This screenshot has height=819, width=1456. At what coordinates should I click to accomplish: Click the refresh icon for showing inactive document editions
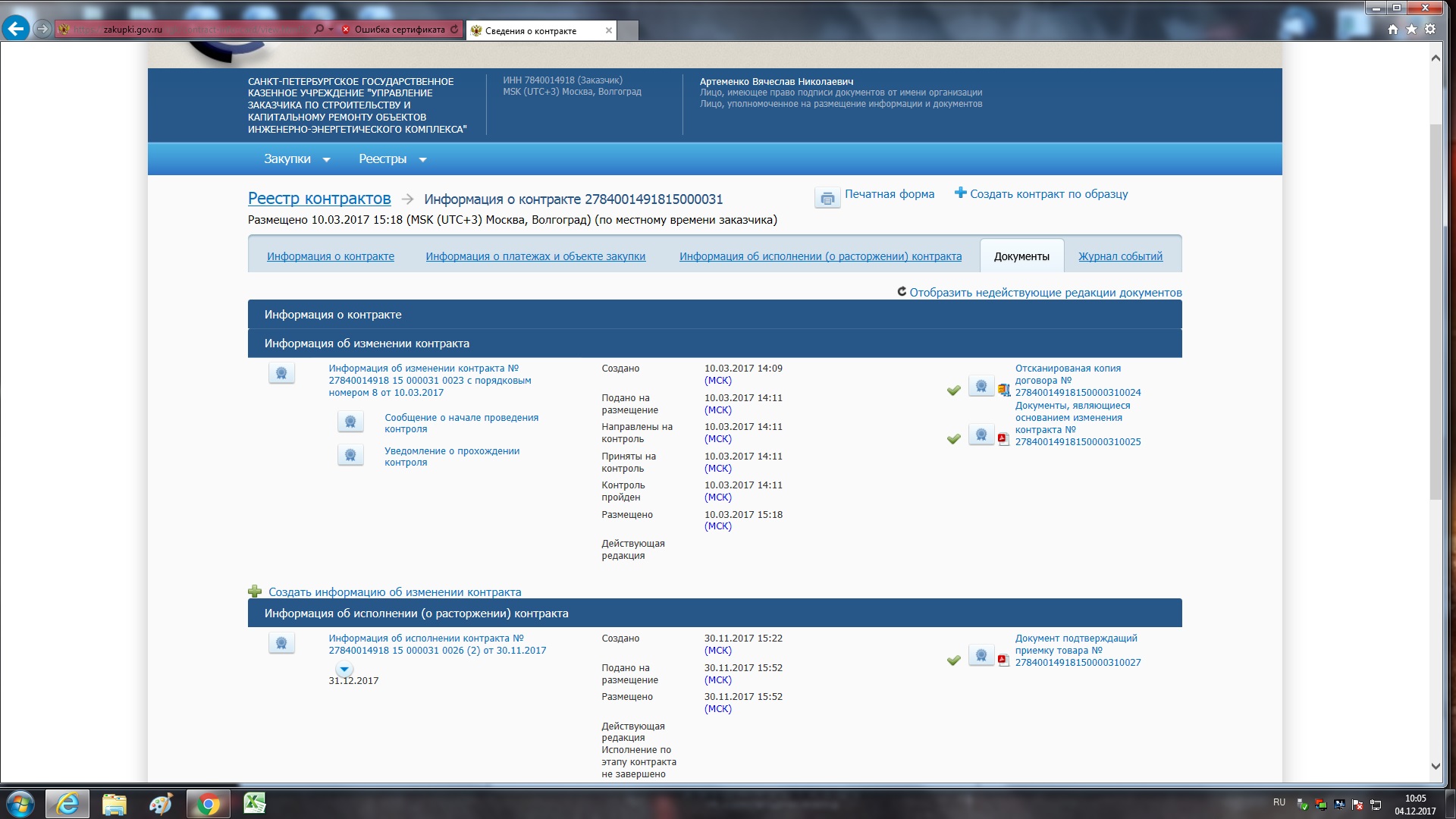pyautogui.click(x=902, y=292)
